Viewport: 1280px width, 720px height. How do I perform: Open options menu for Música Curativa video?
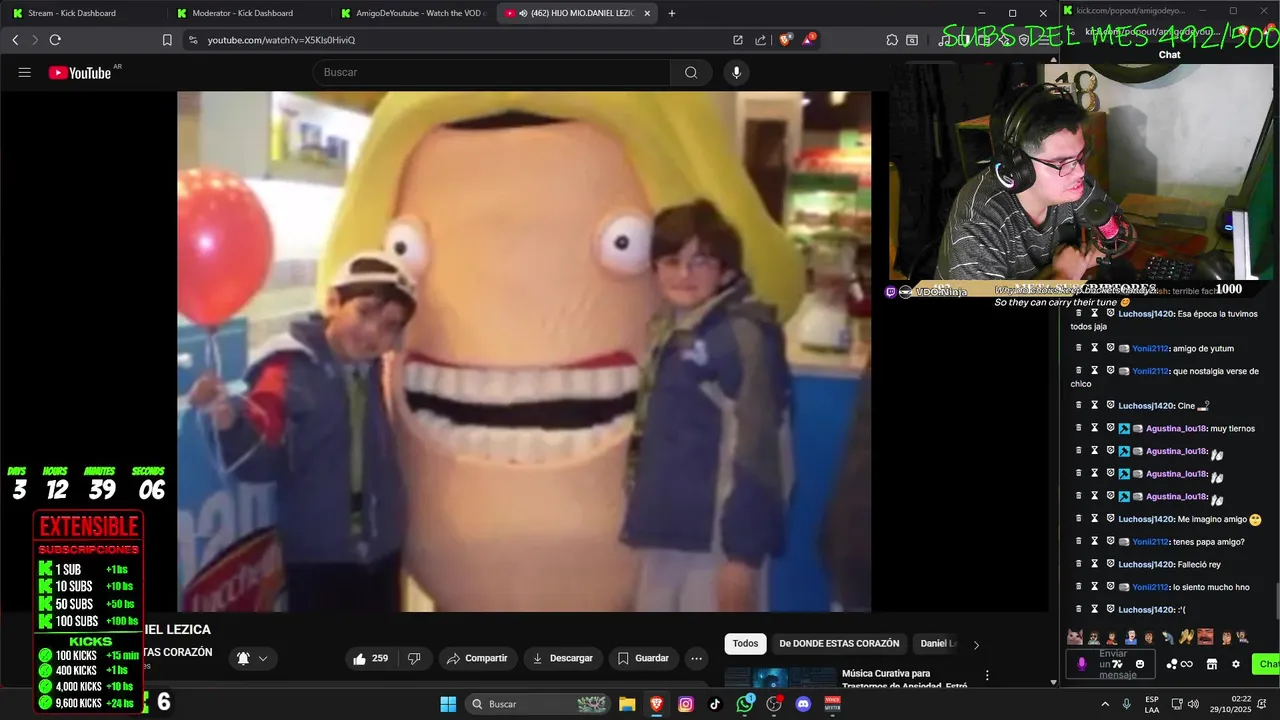(987, 675)
